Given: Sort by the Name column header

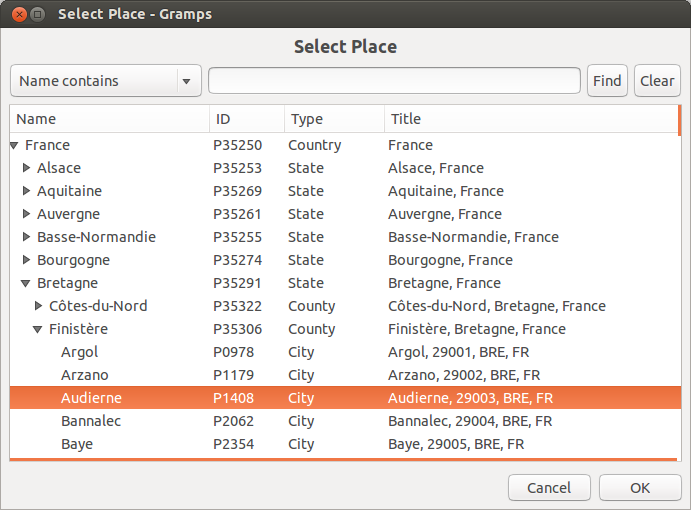Looking at the screenshot, I should pos(109,119).
